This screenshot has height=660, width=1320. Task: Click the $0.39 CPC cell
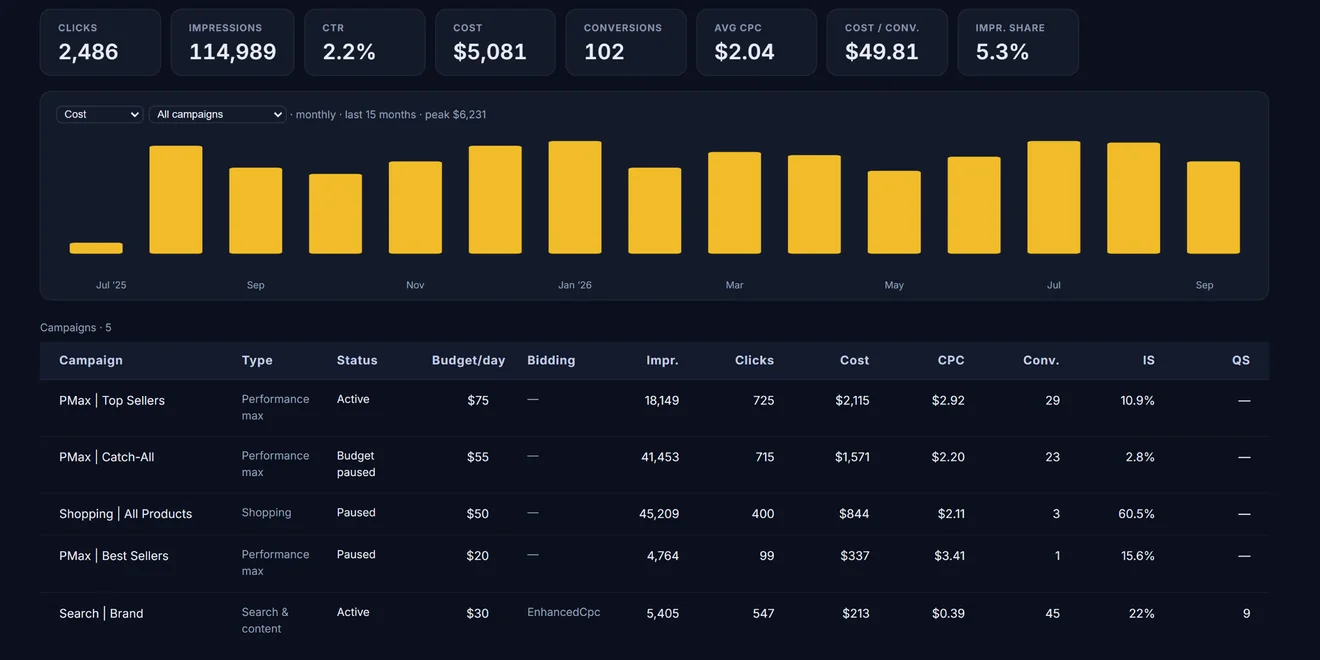tap(949, 613)
